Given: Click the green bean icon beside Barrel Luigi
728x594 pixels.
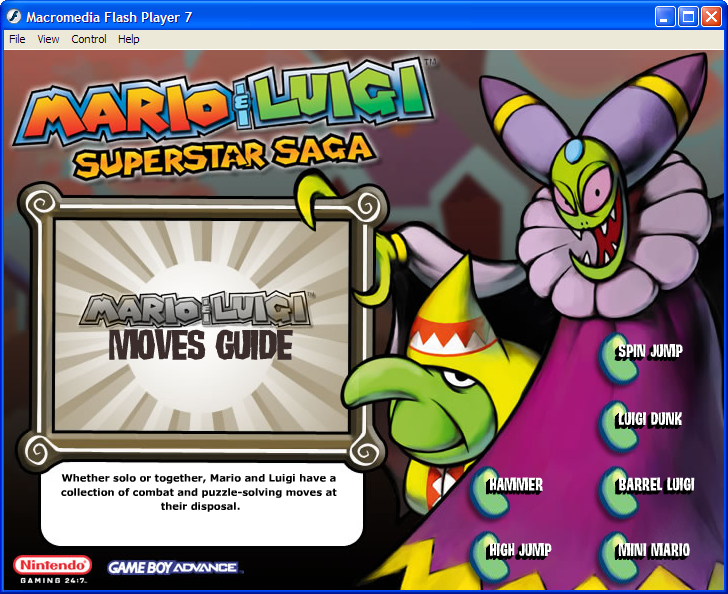Looking at the screenshot, I should (x=617, y=493).
